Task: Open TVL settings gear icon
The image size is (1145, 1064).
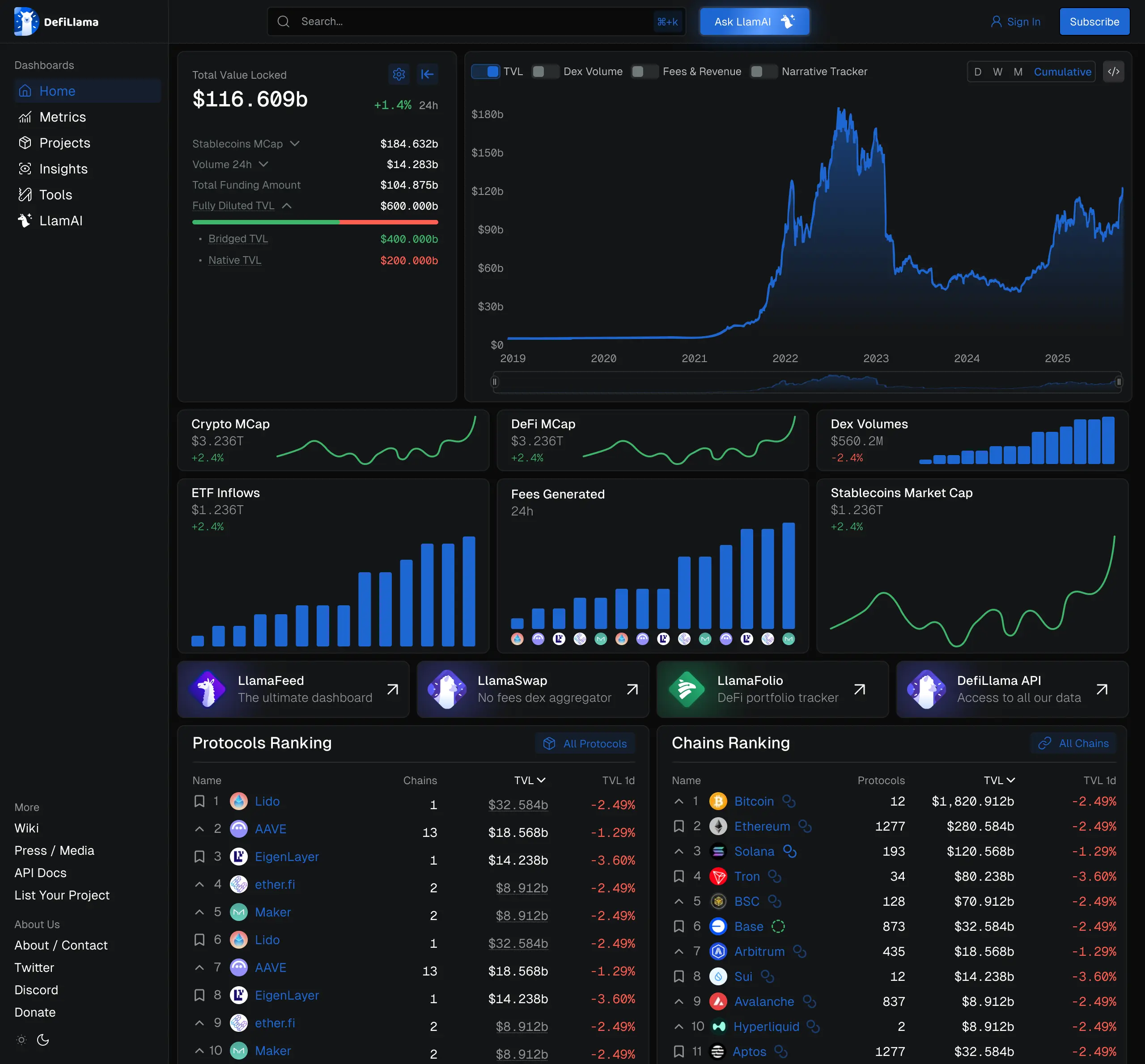Action: 399,74
